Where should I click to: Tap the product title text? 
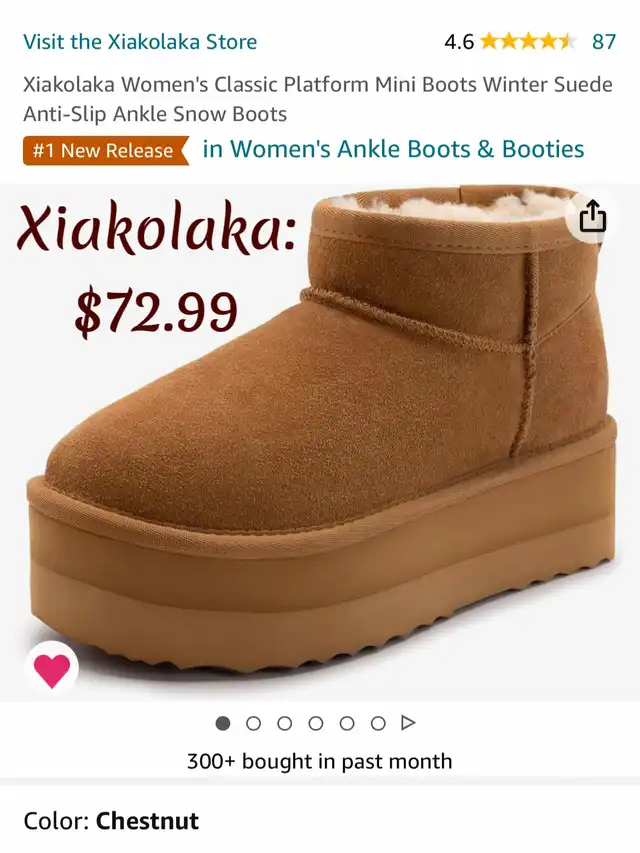(x=318, y=99)
